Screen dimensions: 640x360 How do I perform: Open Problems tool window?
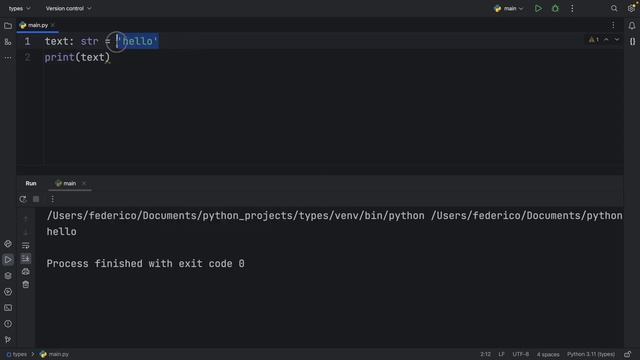click(8, 324)
